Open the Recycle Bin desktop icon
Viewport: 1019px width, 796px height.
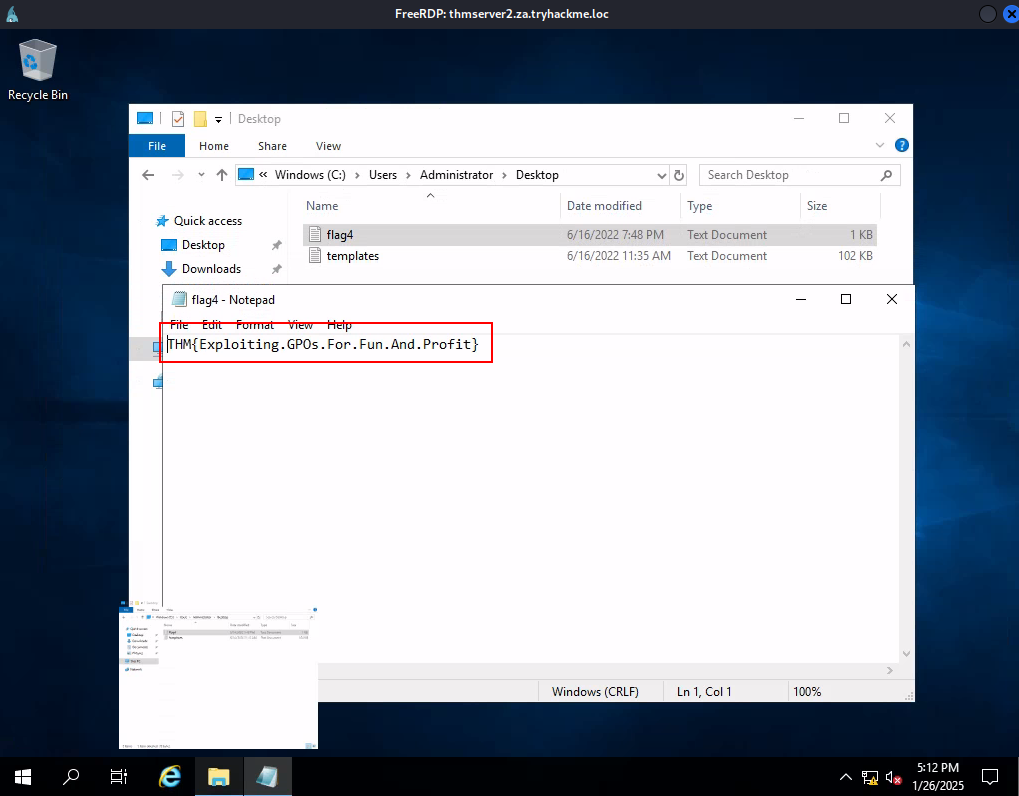[x=38, y=70]
